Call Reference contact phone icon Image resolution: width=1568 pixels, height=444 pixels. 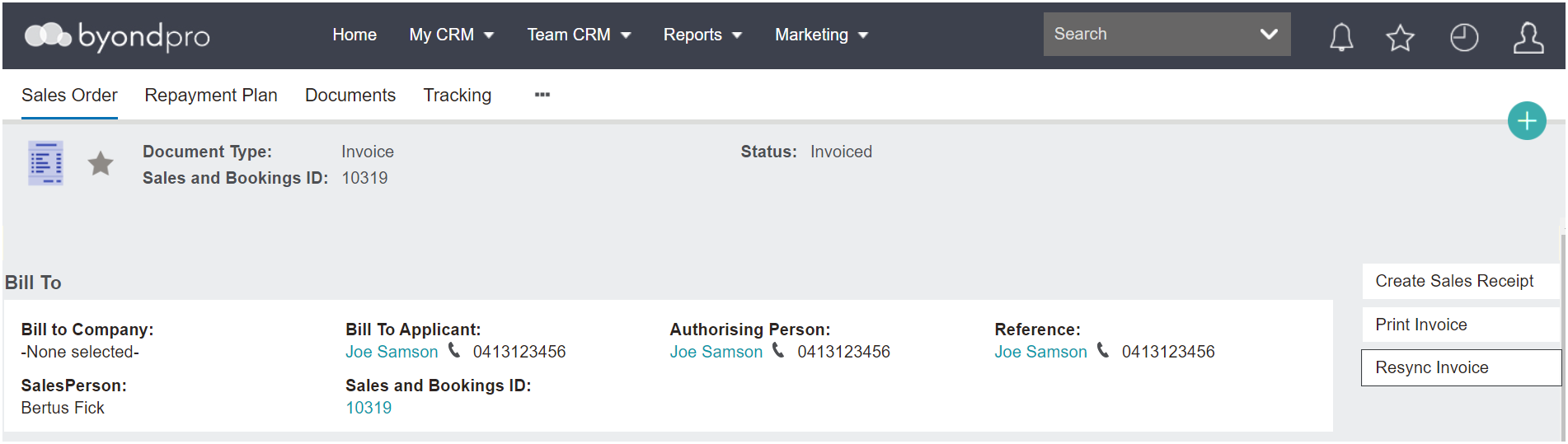click(x=1103, y=351)
